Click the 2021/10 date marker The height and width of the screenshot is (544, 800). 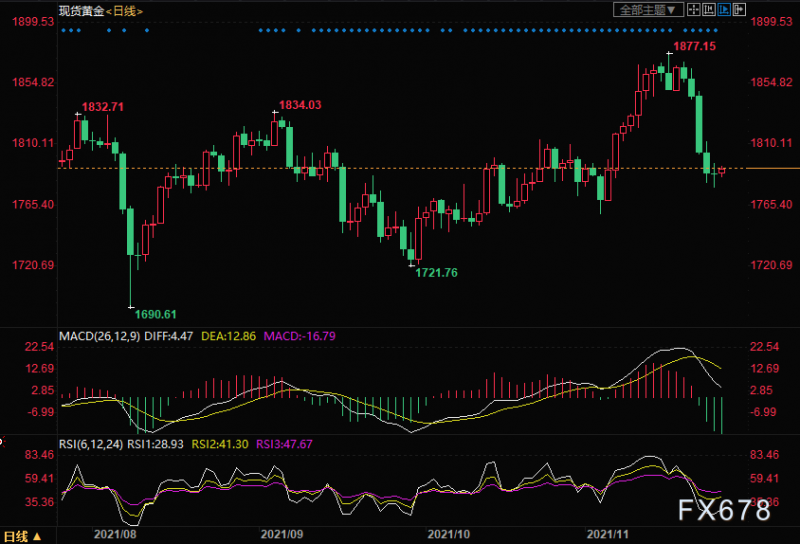click(448, 534)
